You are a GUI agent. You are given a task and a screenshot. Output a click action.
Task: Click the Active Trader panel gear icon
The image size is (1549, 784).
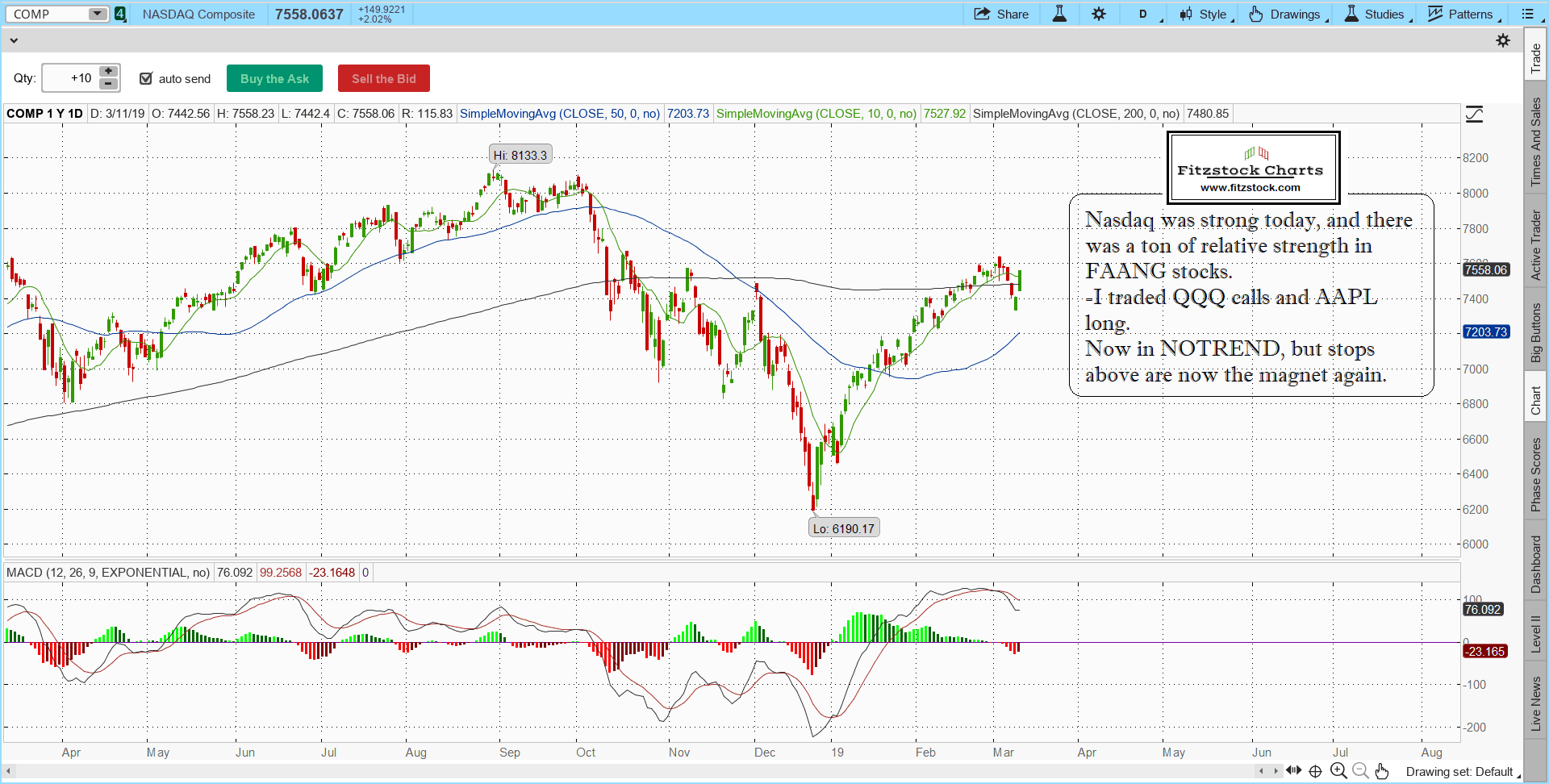coord(1502,40)
